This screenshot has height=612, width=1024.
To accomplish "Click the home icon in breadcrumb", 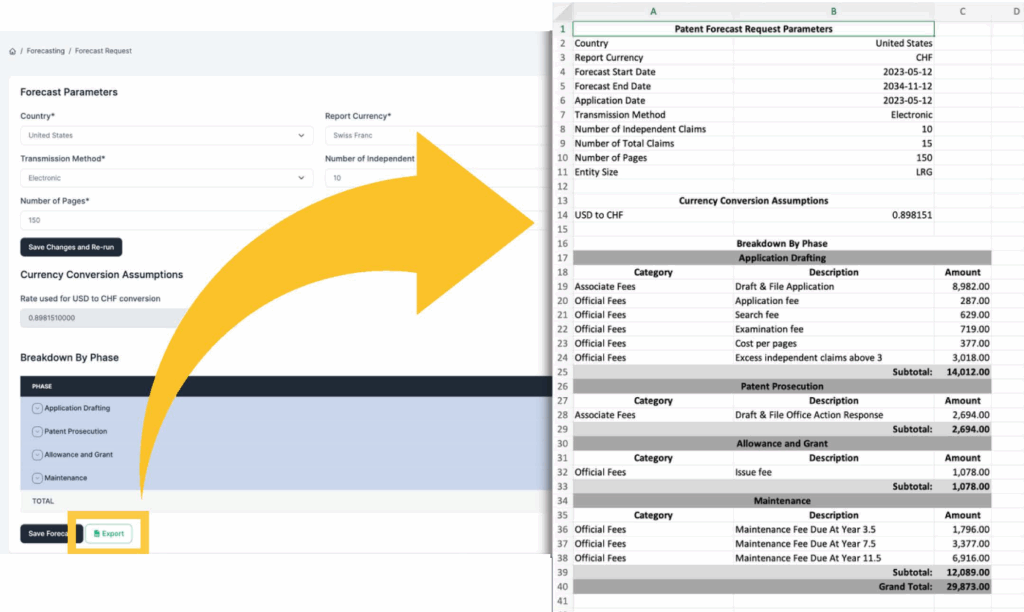I will [12, 51].
